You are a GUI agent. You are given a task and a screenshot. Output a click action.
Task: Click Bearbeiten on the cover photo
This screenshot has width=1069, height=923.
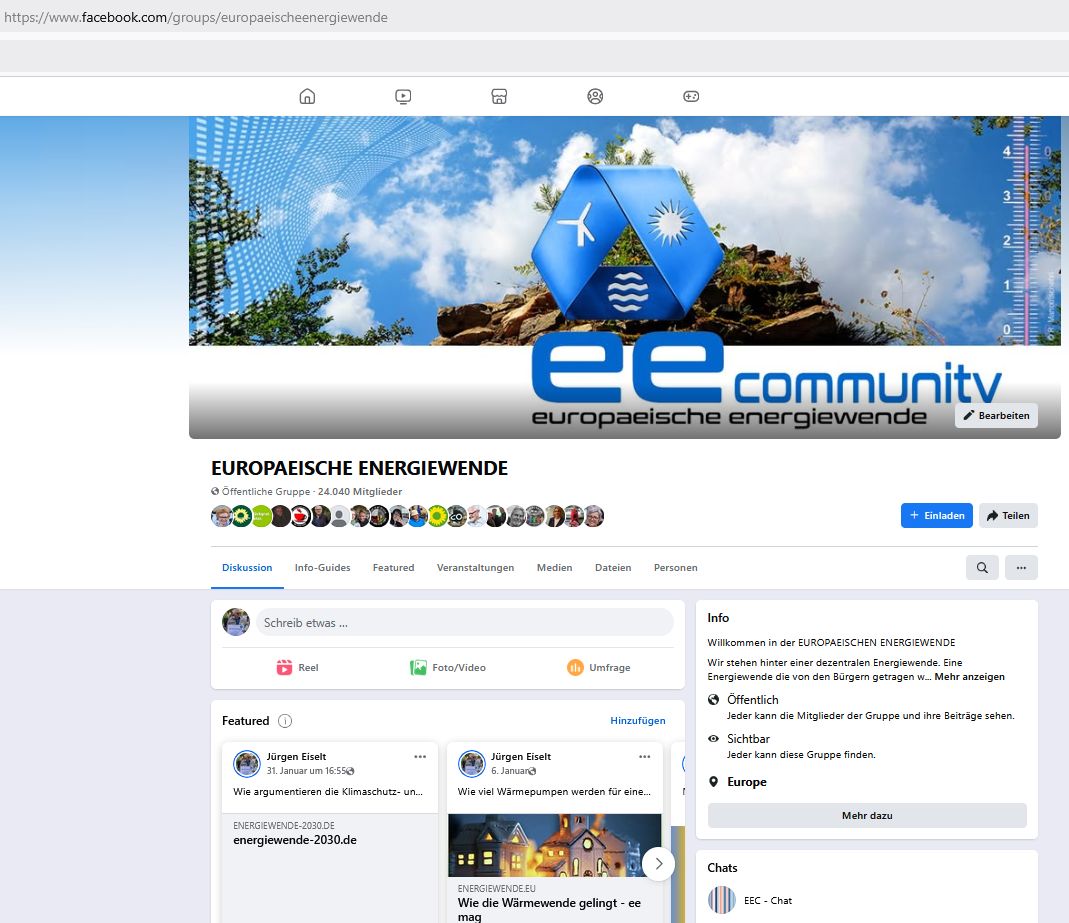click(996, 416)
